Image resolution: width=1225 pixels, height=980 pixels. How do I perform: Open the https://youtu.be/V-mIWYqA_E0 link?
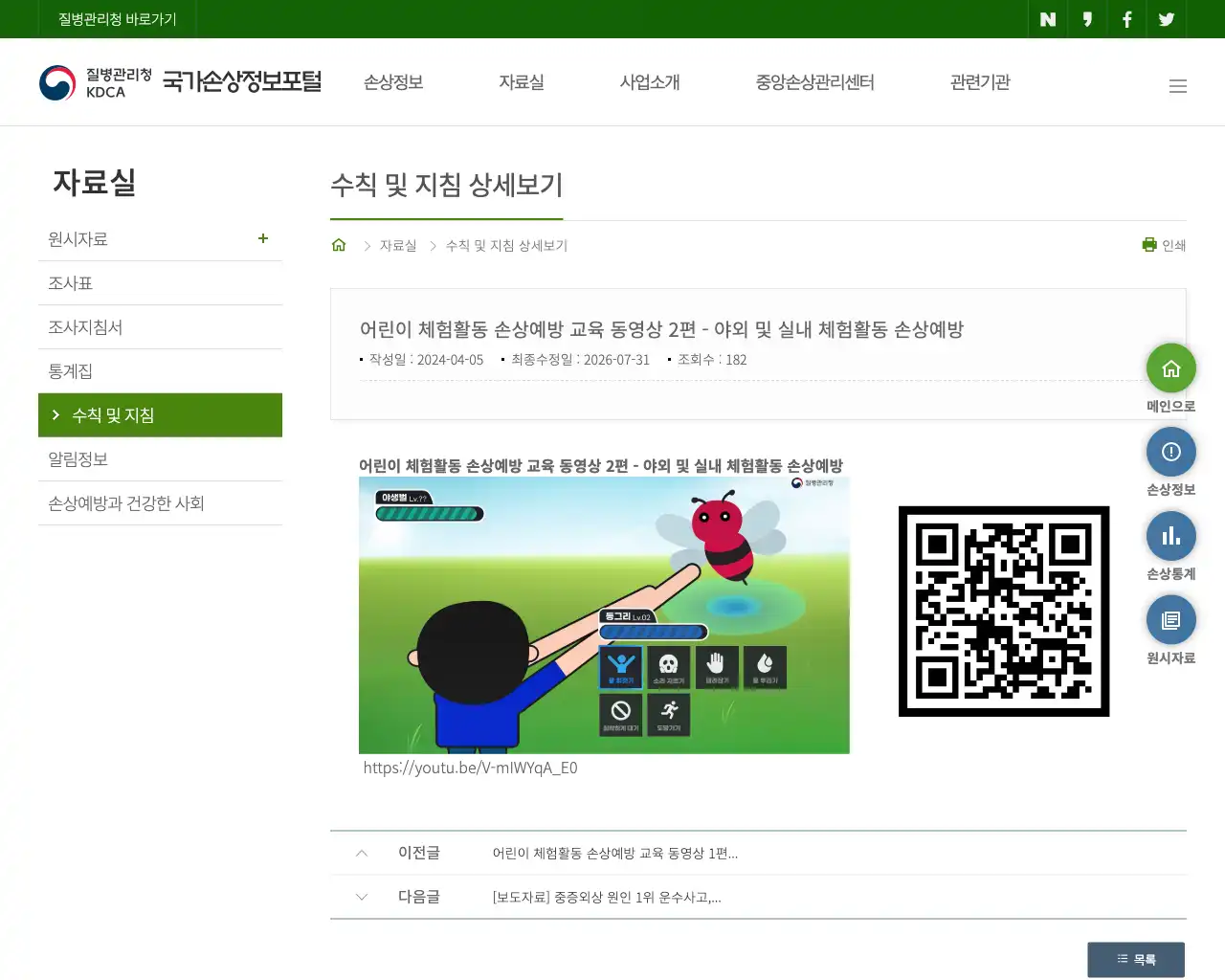470,768
